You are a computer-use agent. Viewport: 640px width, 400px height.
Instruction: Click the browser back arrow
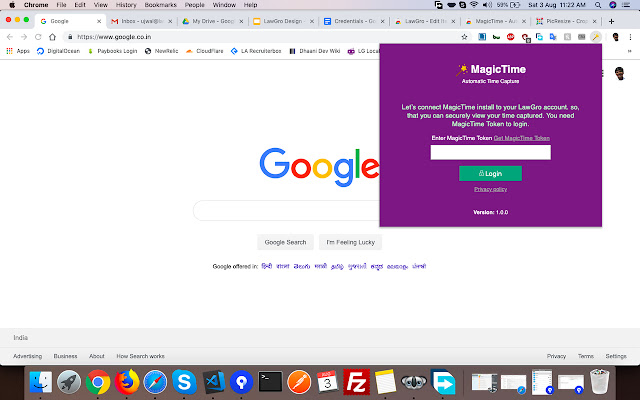(x=10, y=37)
